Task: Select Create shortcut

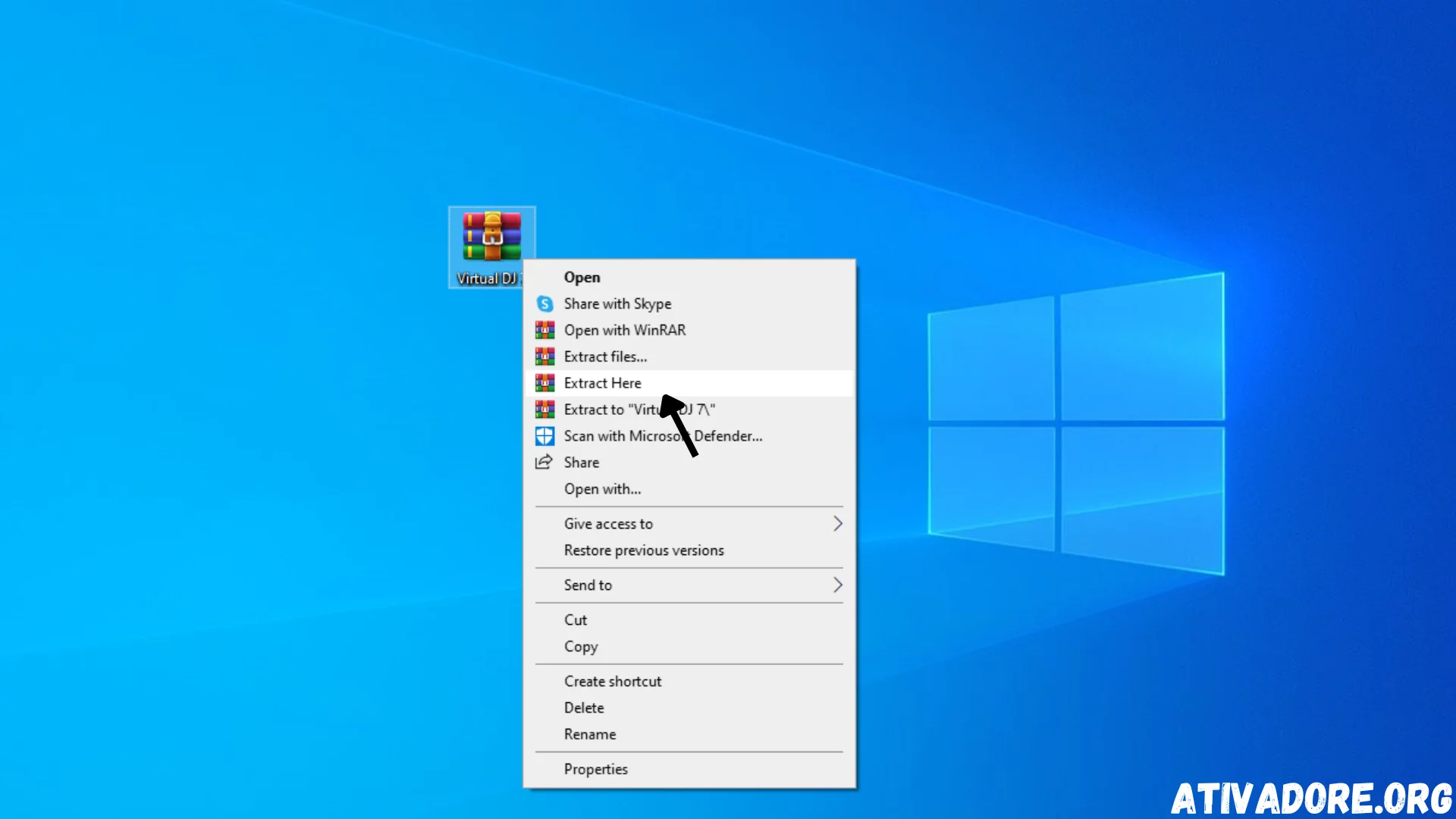Action: [689, 682]
